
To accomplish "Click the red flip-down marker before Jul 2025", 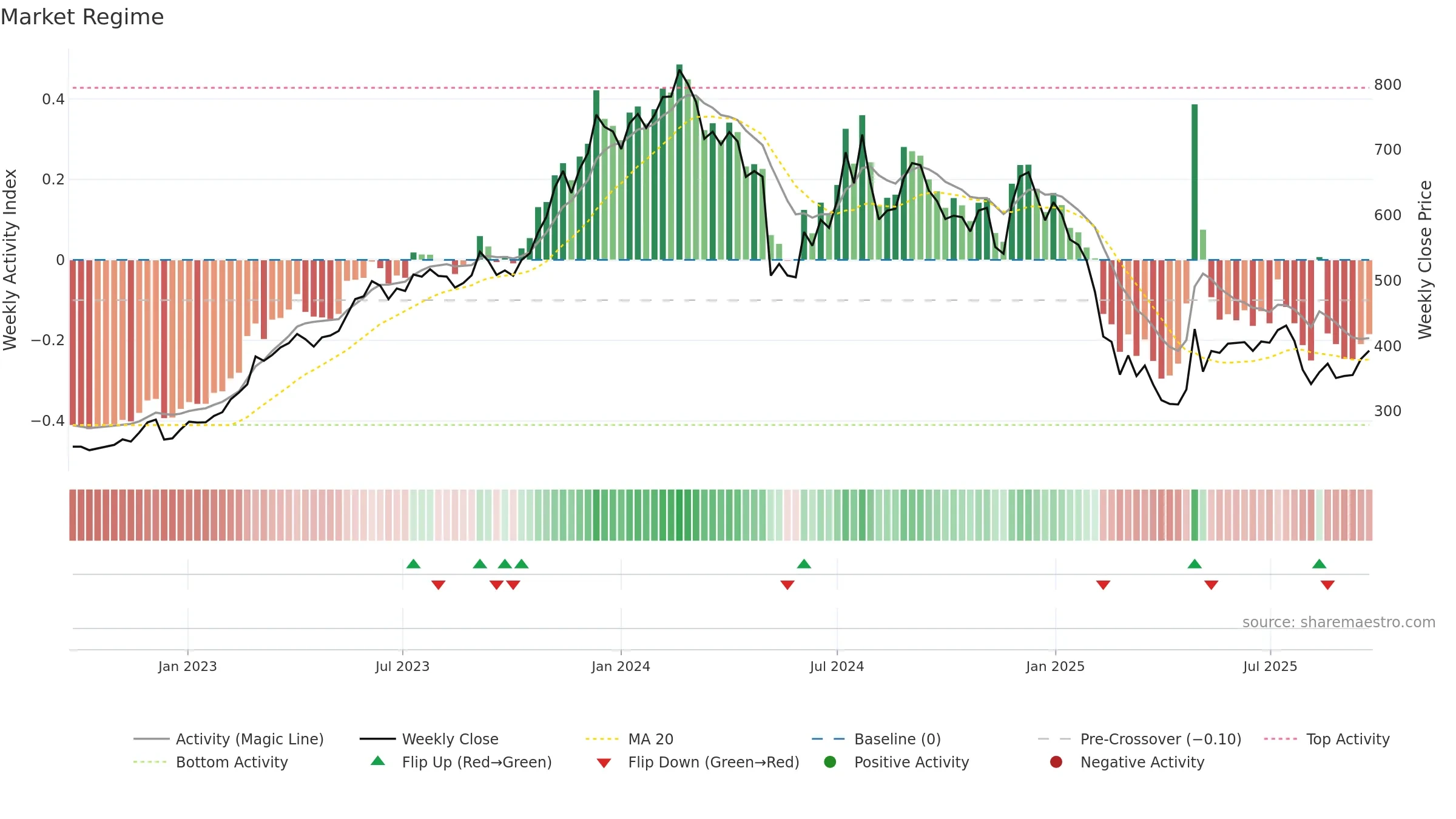I will click(1212, 585).
